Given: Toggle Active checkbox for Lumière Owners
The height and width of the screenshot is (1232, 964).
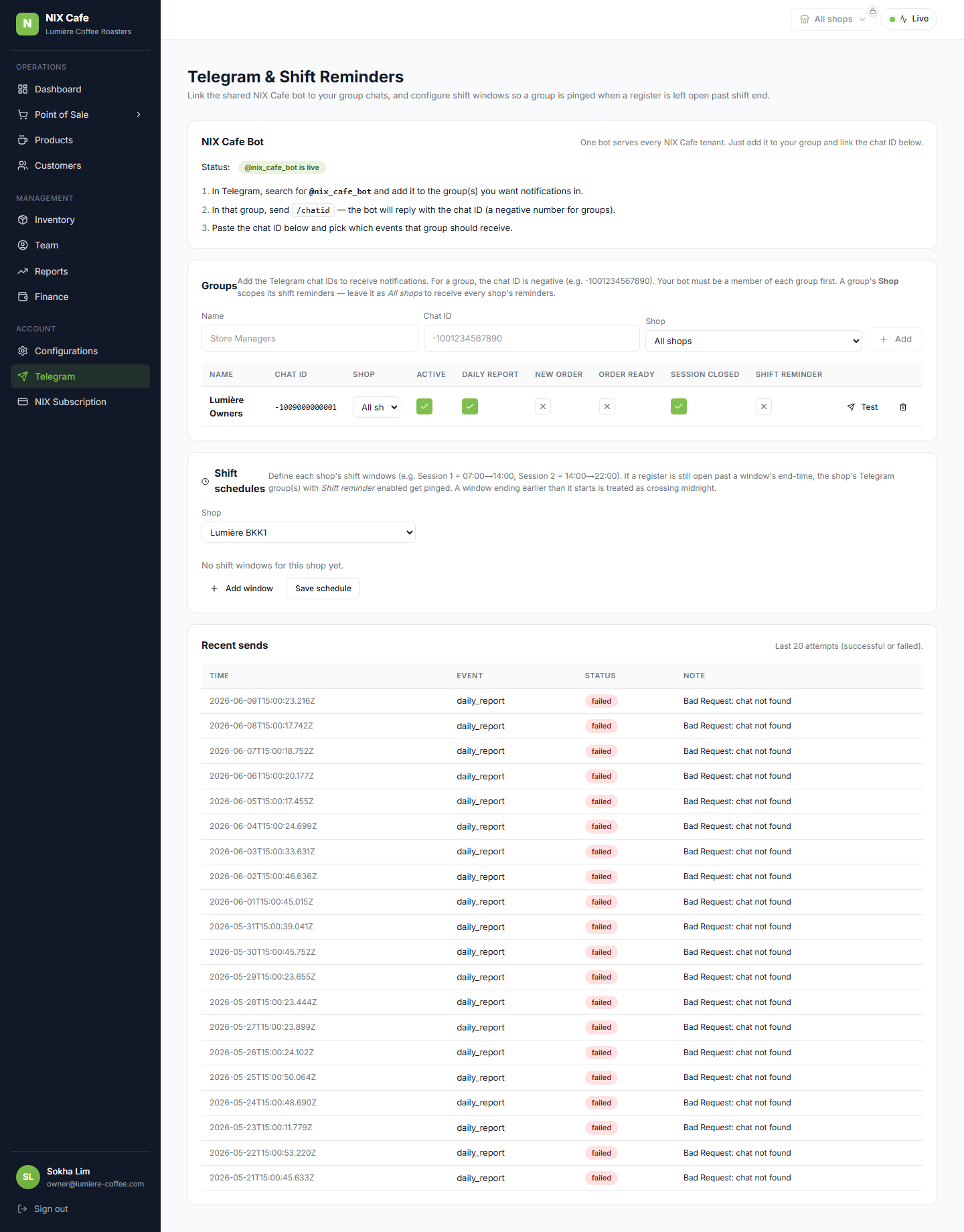Looking at the screenshot, I should click(x=424, y=406).
